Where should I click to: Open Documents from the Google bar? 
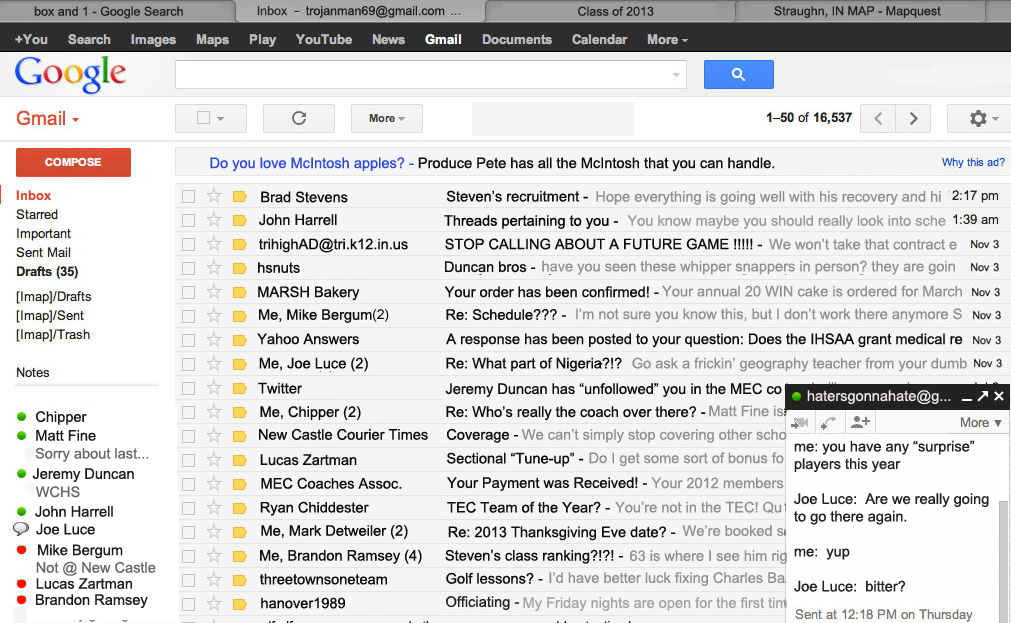click(x=516, y=39)
